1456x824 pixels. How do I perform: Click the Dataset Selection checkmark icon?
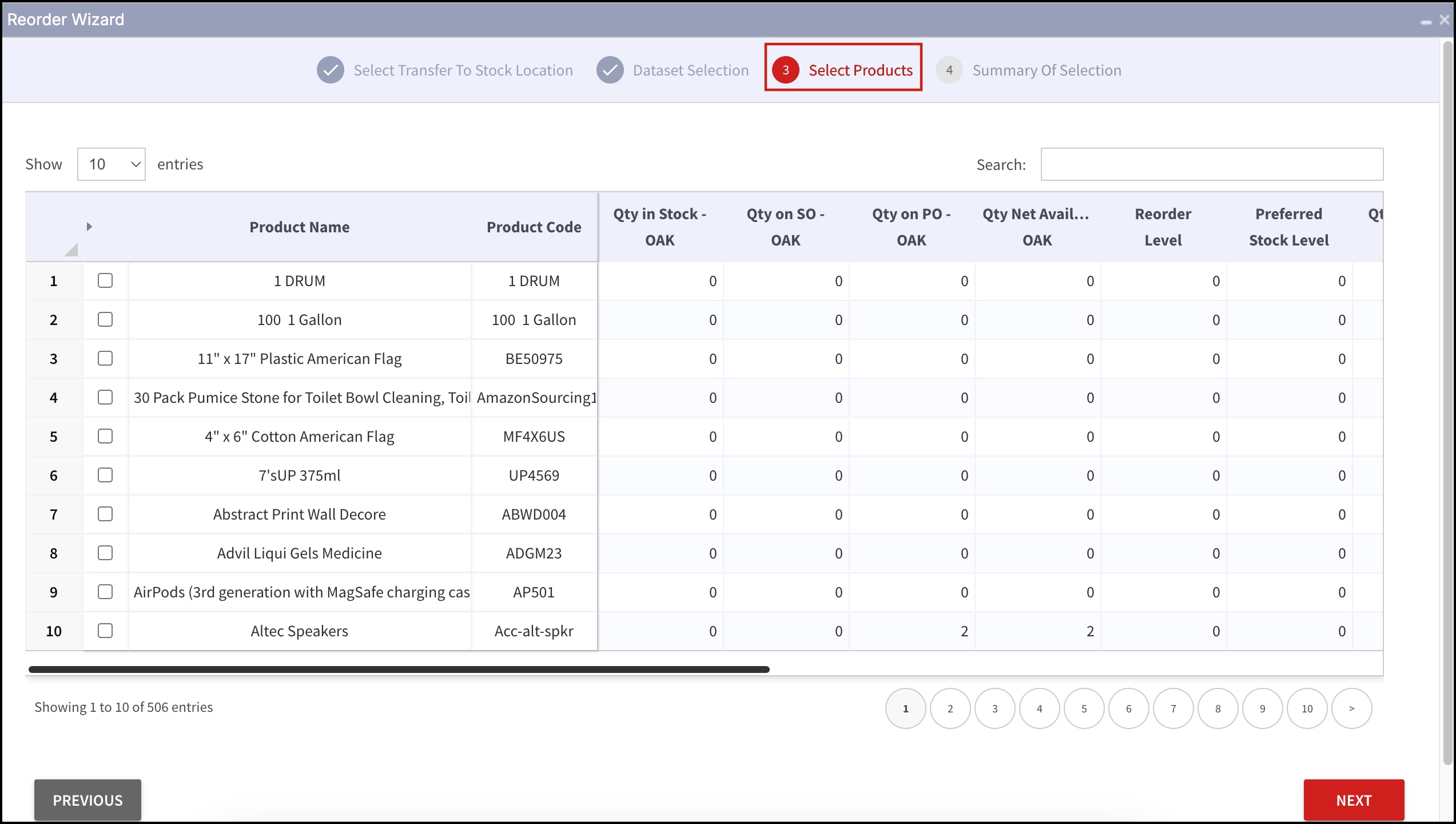(x=610, y=70)
